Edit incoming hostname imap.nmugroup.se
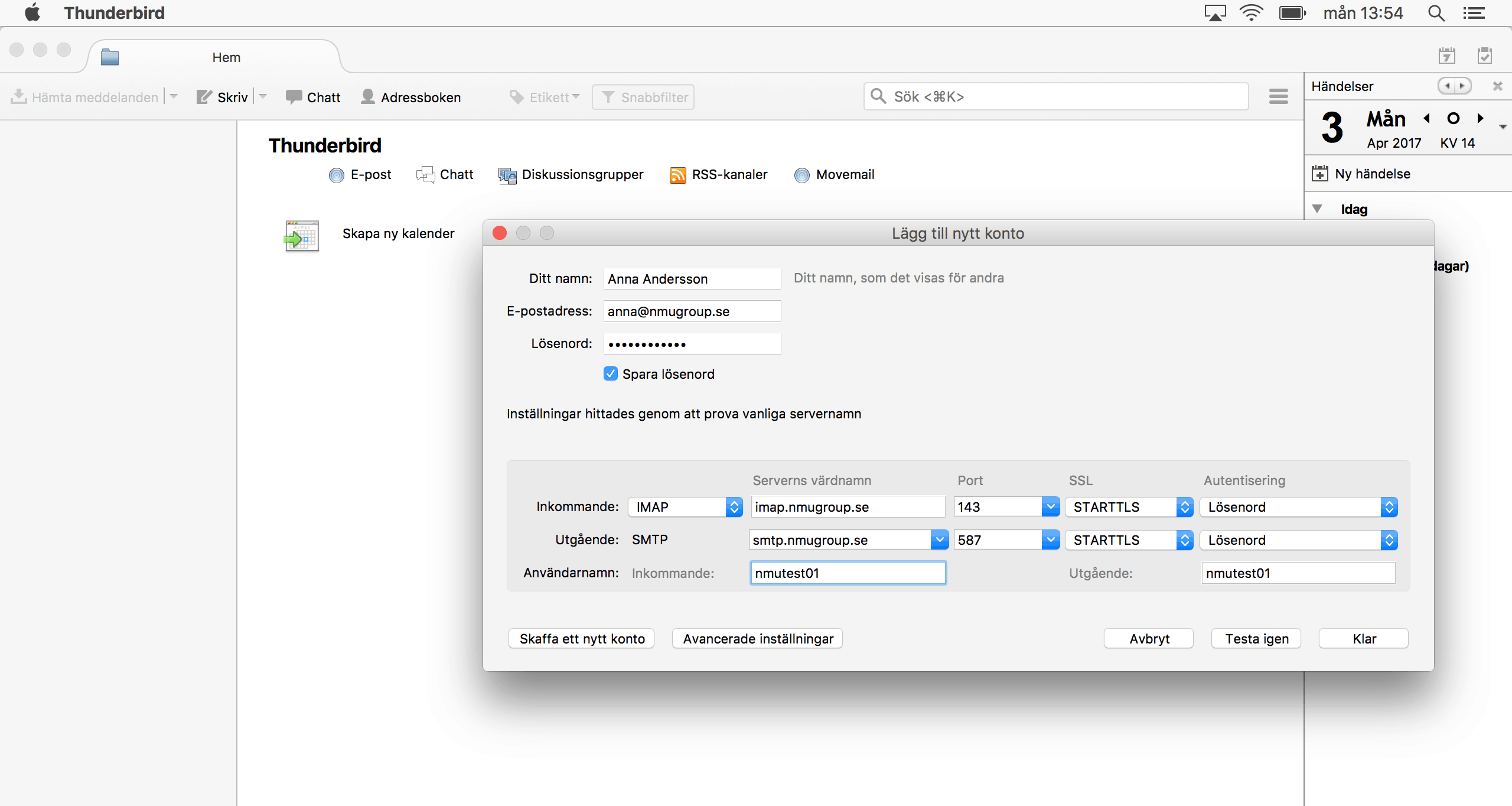The image size is (1512, 806). [x=848, y=507]
